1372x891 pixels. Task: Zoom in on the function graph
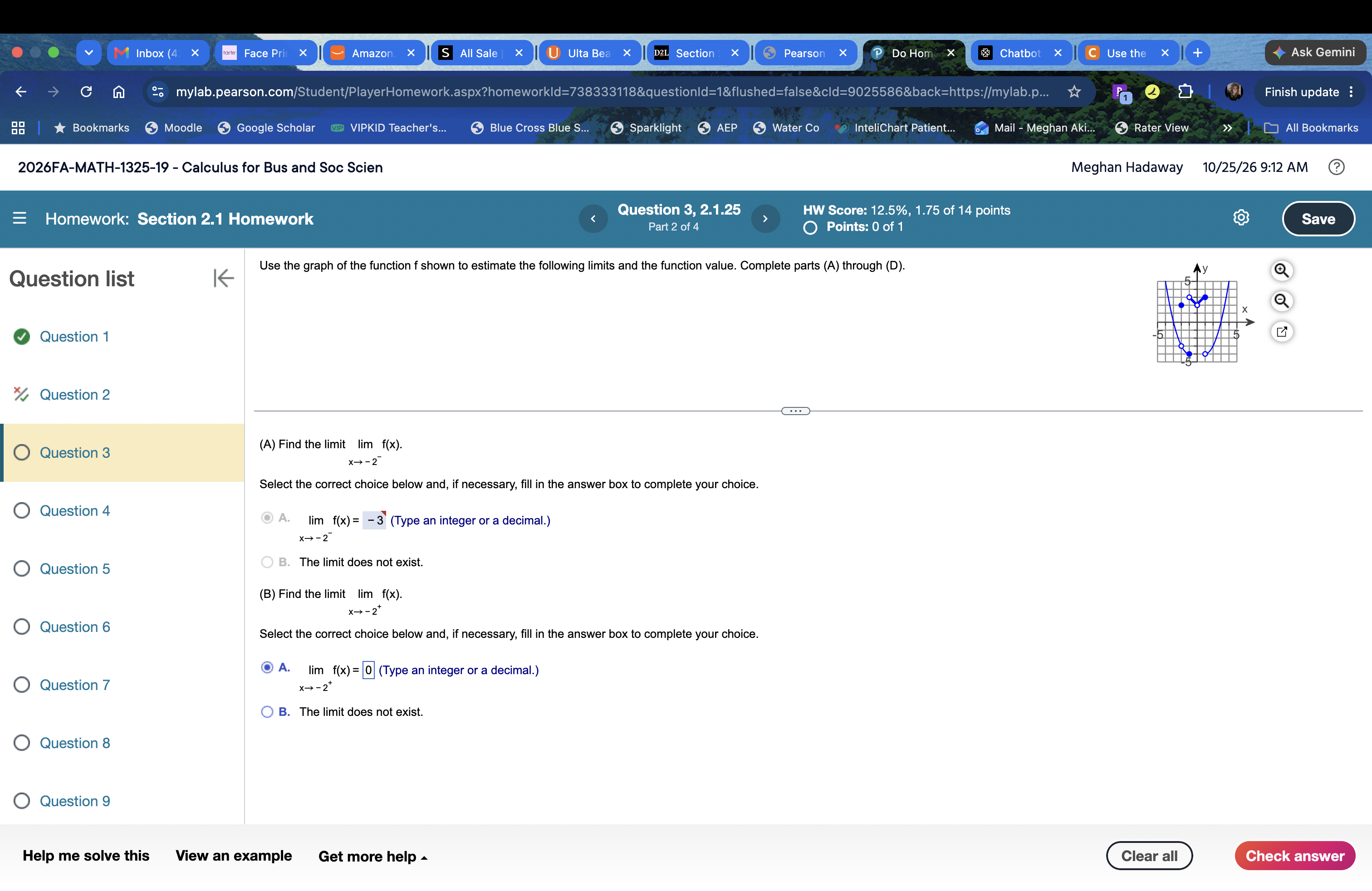1281,270
